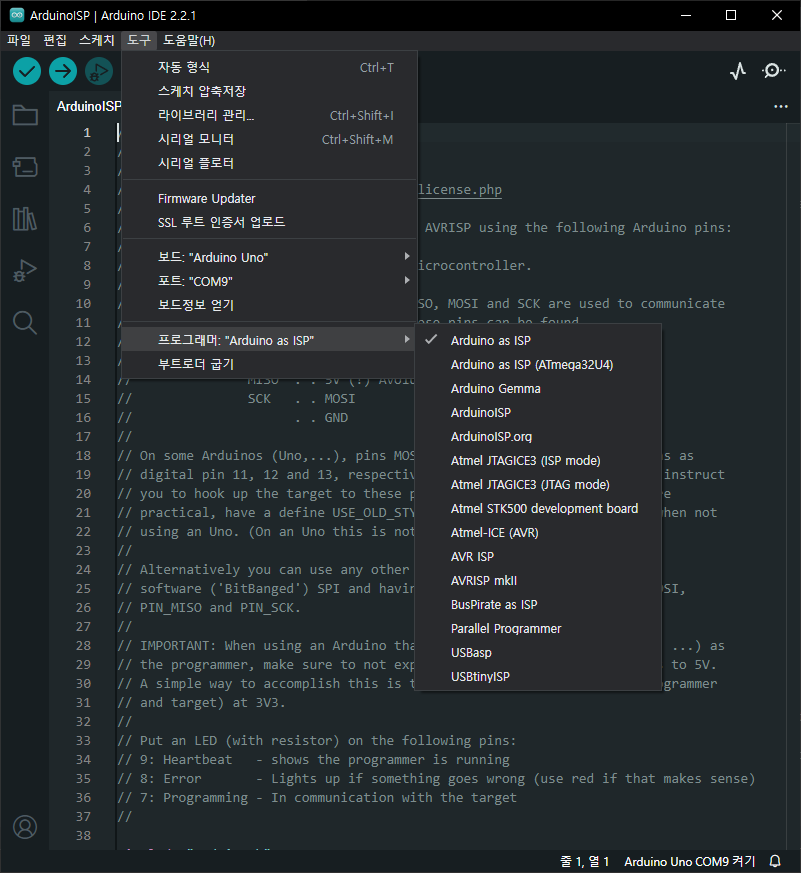This screenshot has width=801, height=873.
Task: Click the Start Debugging toolbar icon
Action: click(x=99, y=71)
